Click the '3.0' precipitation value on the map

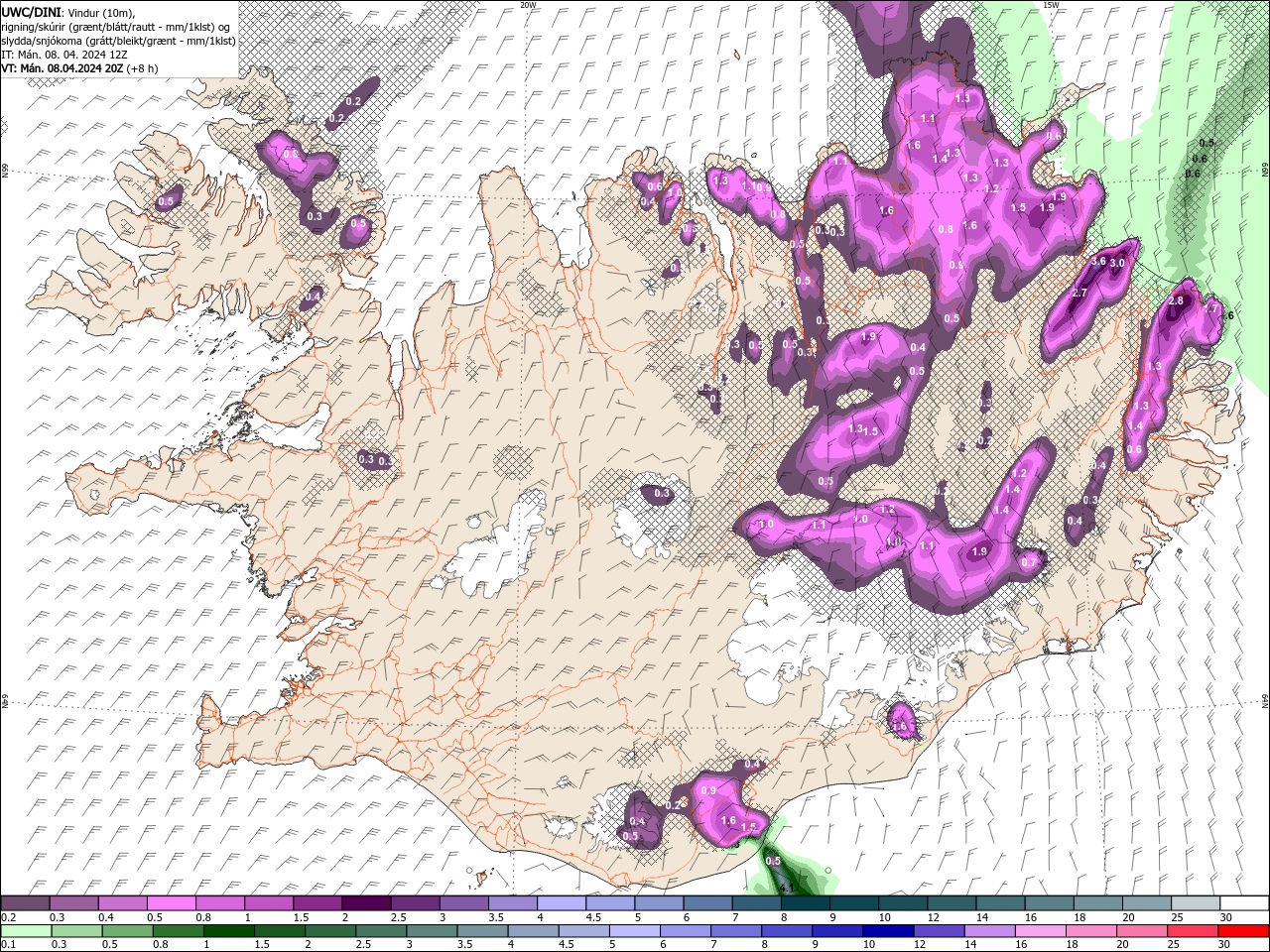click(1117, 263)
